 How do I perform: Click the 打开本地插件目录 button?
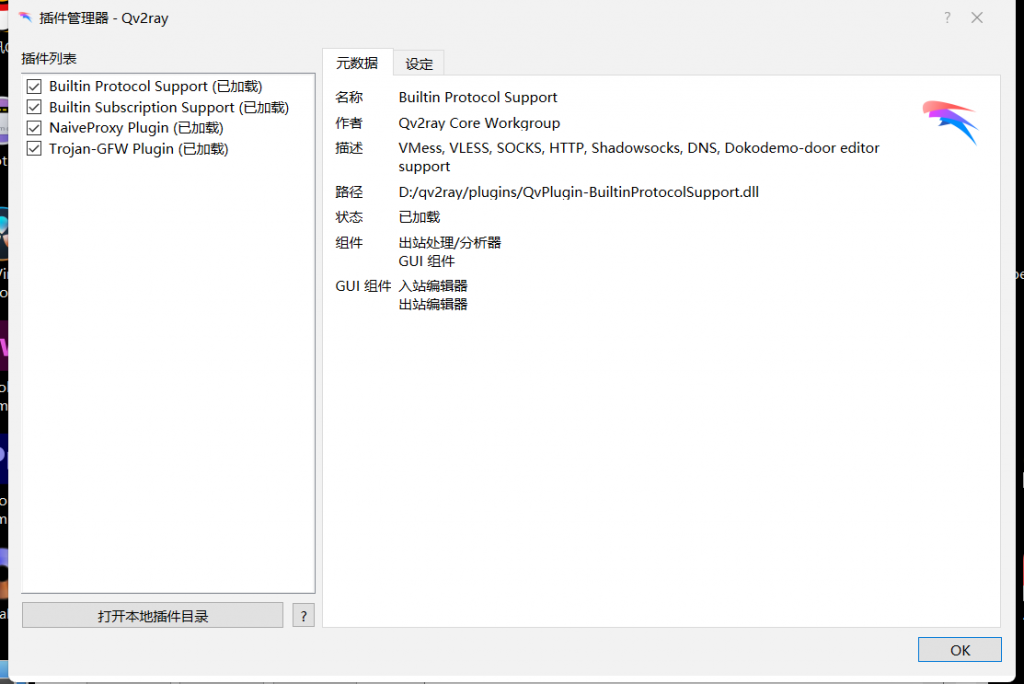point(152,616)
